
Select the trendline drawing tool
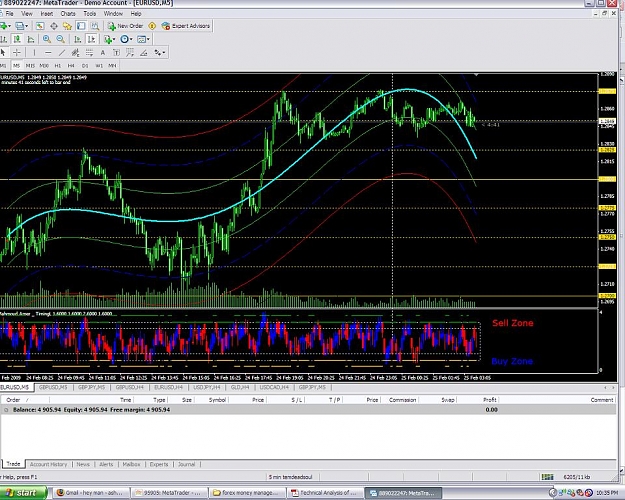pos(61,53)
